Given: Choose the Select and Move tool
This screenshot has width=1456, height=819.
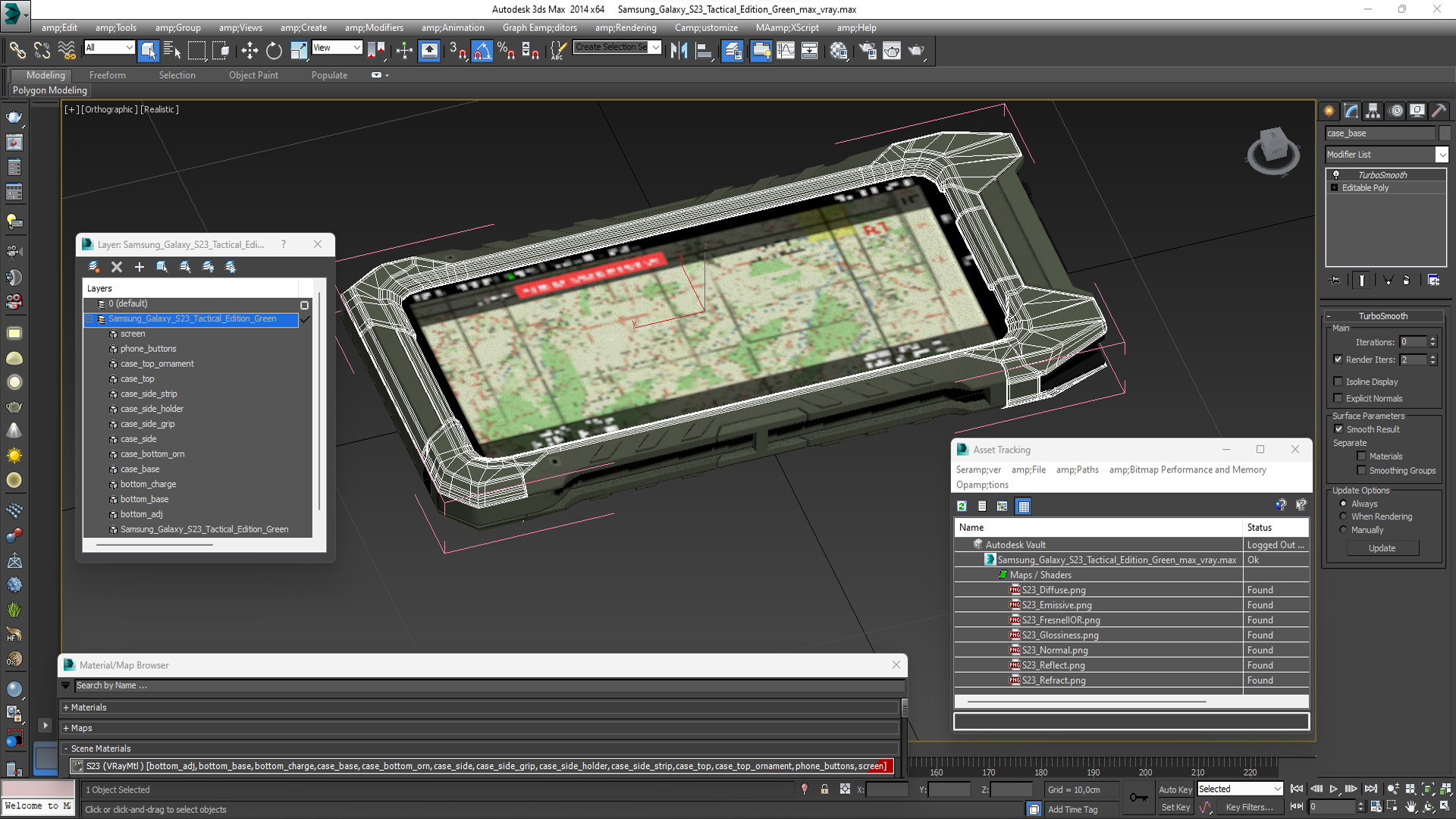Looking at the screenshot, I should pos(249,51).
